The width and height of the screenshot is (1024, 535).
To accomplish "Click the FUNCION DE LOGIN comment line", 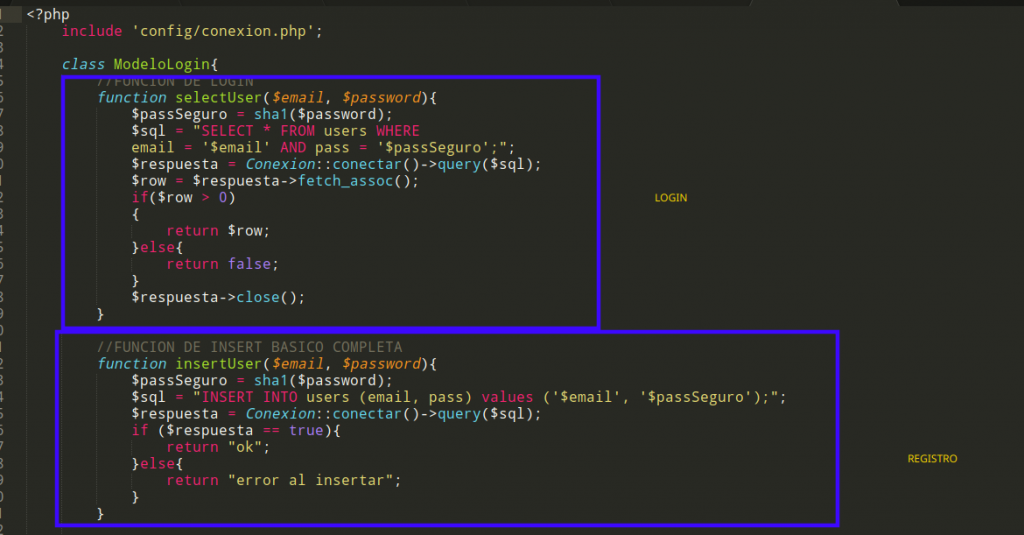I will (x=175, y=81).
